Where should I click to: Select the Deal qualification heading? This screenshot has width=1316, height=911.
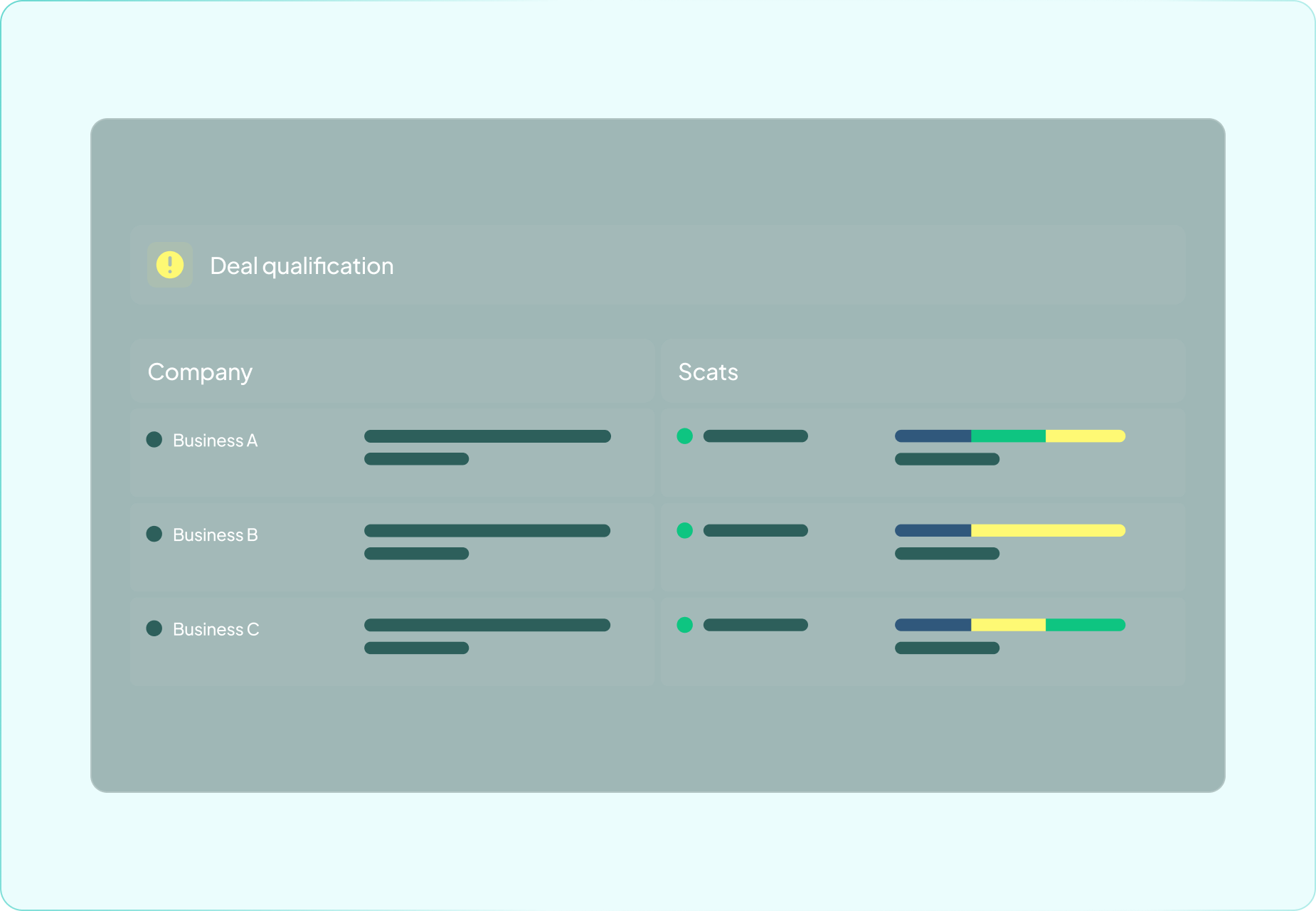coord(302,266)
